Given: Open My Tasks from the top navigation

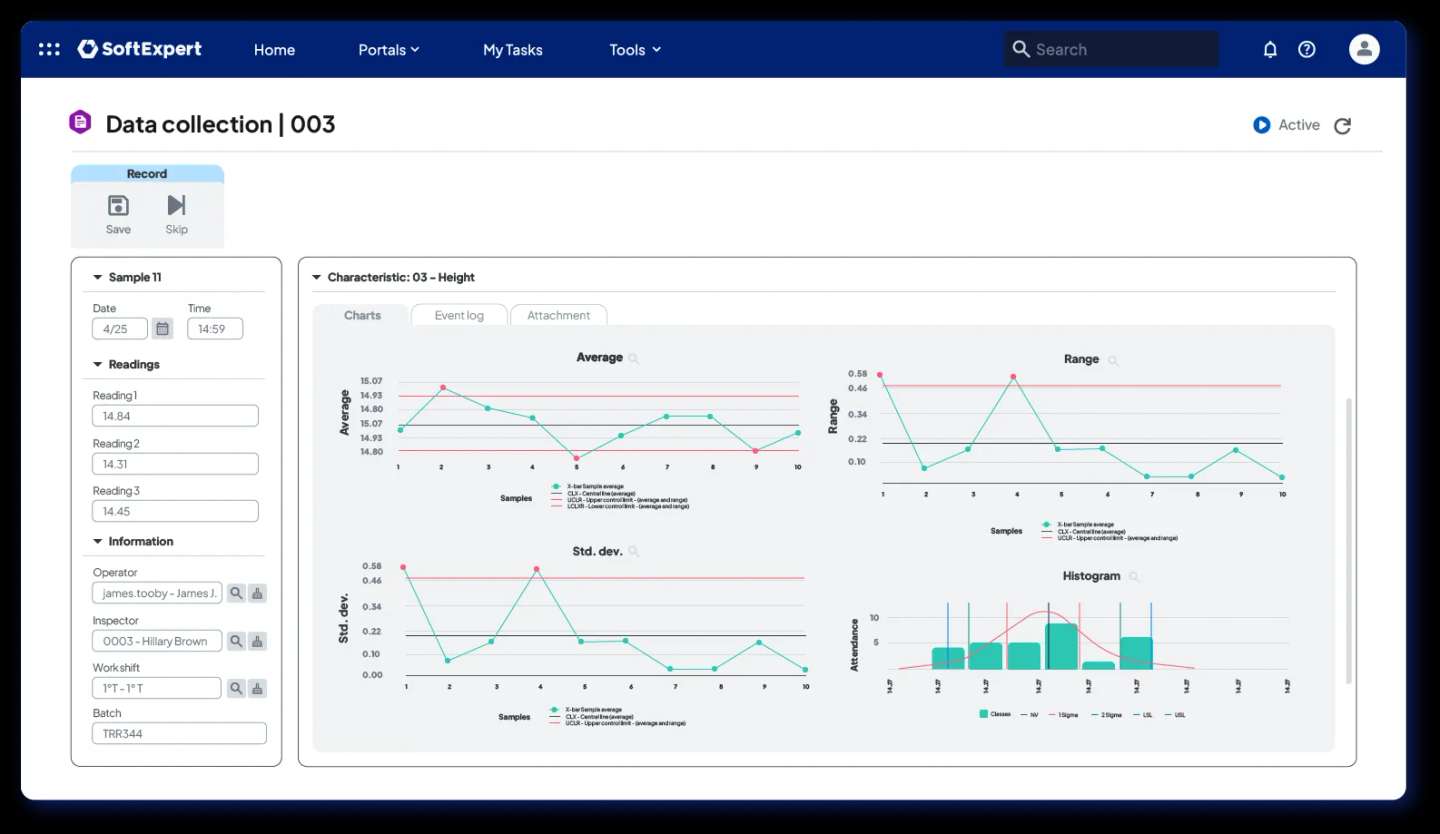Looking at the screenshot, I should click(512, 49).
